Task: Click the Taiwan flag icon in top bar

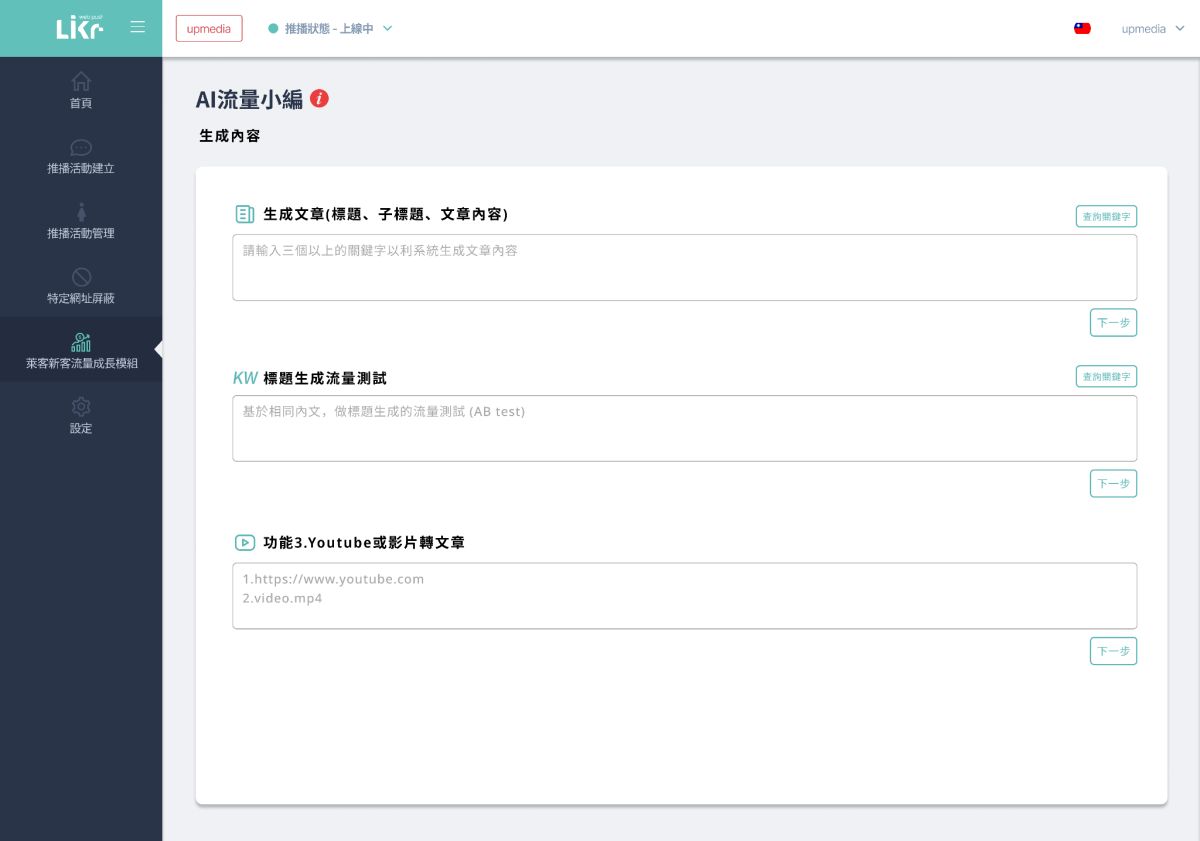Action: click(x=1082, y=28)
